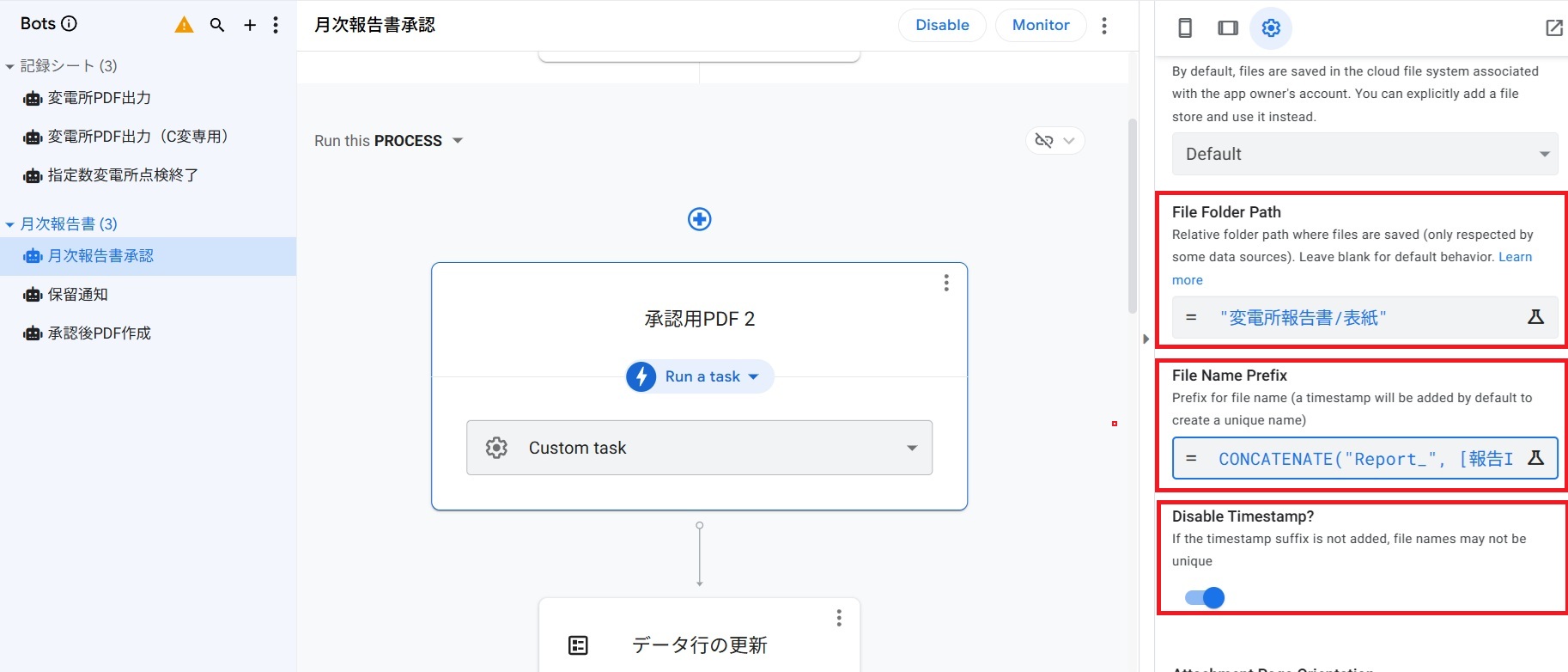Open the warning triangle alert icon
Viewport: 1568px width, 672px height.
184,25
